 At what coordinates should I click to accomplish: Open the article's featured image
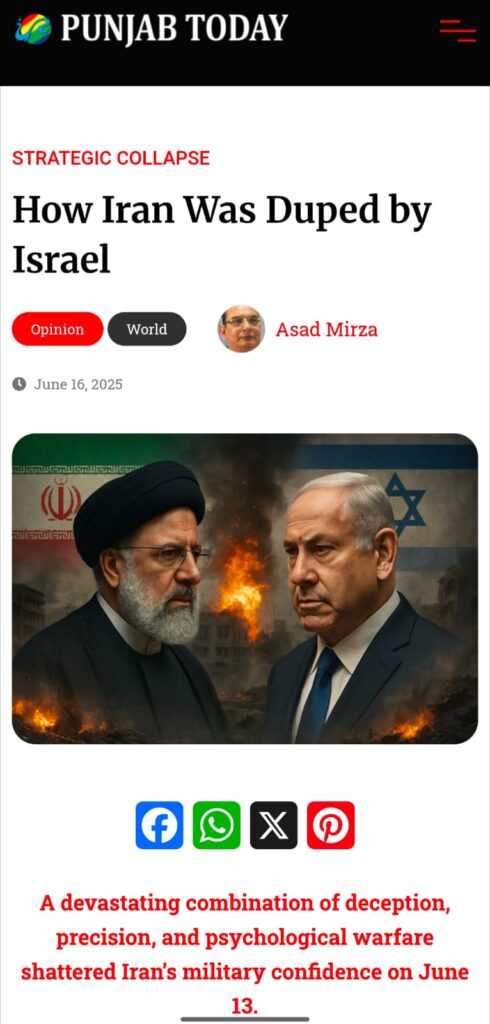tap(245, 588)
